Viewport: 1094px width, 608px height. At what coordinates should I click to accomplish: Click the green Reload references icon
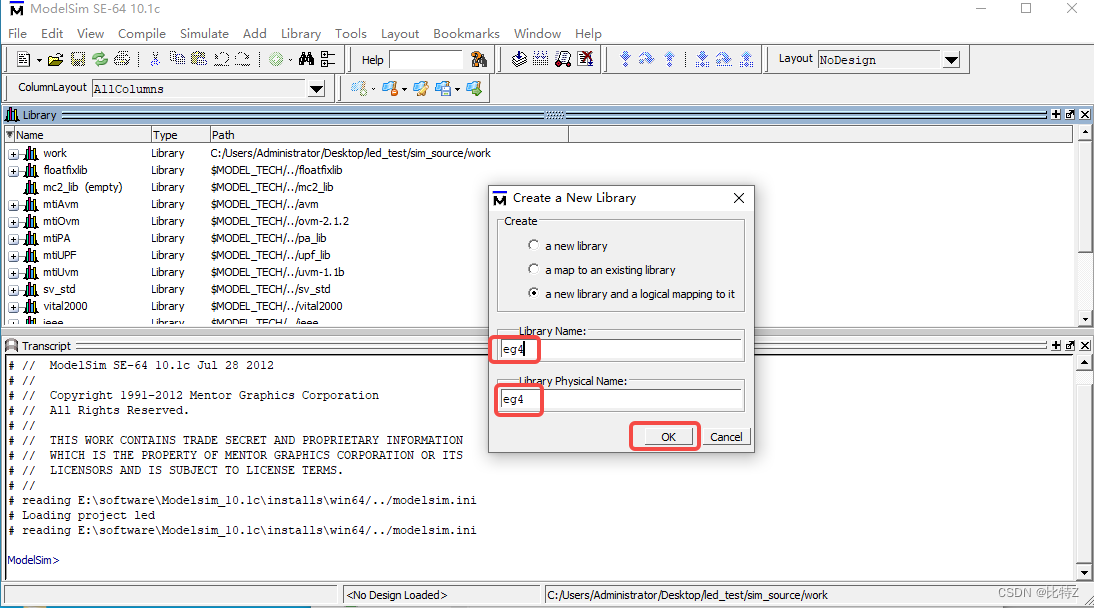pyautogui.click(x=99, y=58)
